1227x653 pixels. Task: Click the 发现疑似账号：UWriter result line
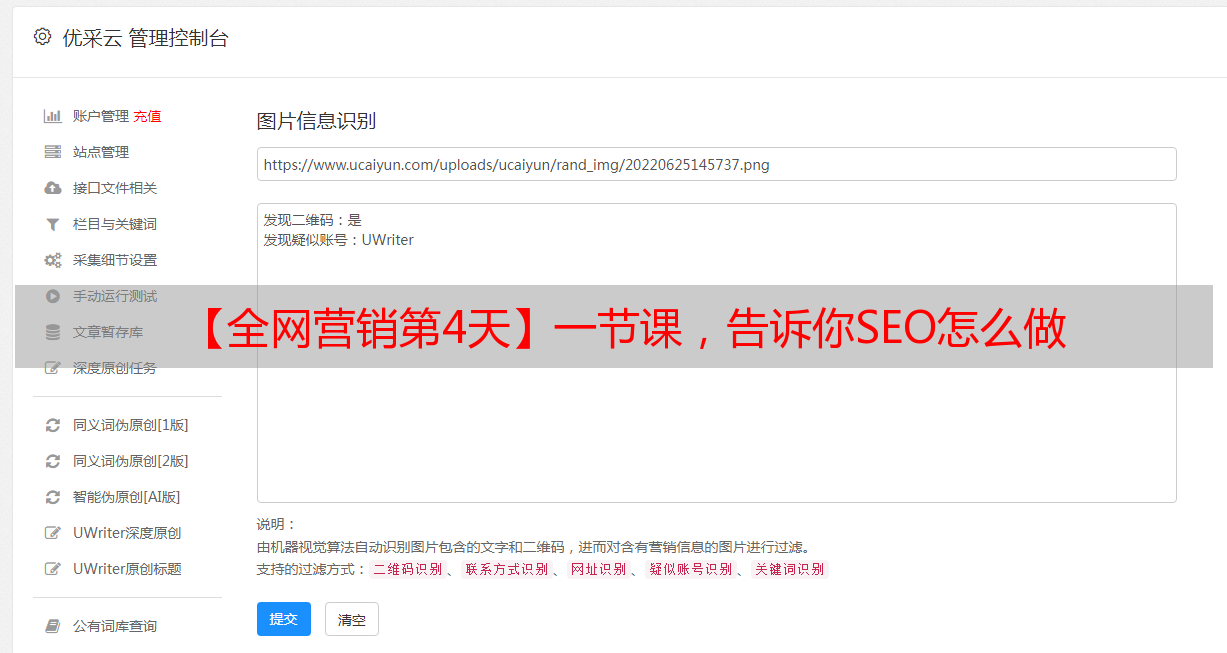(338, 240)
